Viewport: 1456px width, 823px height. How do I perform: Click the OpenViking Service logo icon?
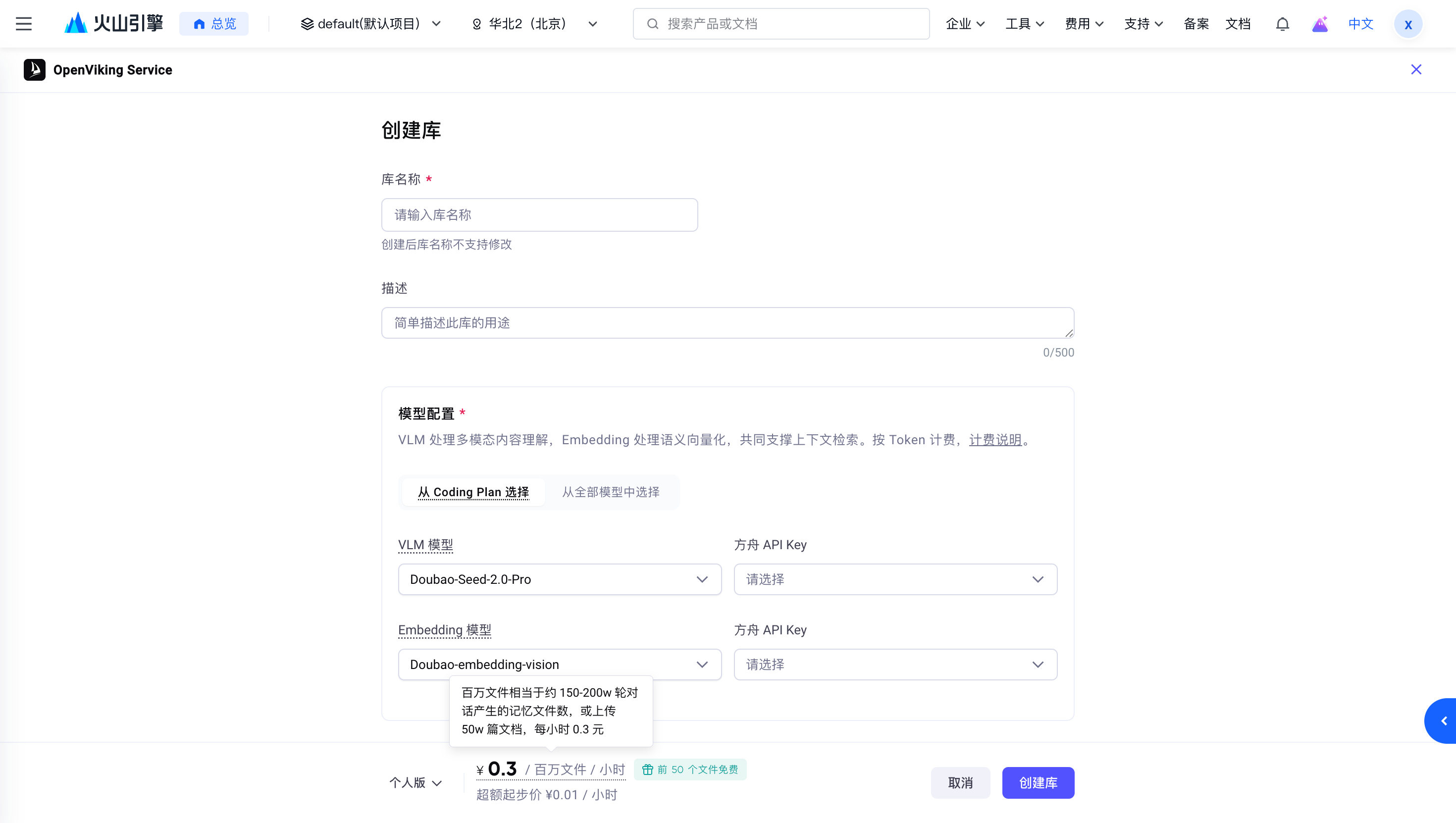tap(35, 69)
